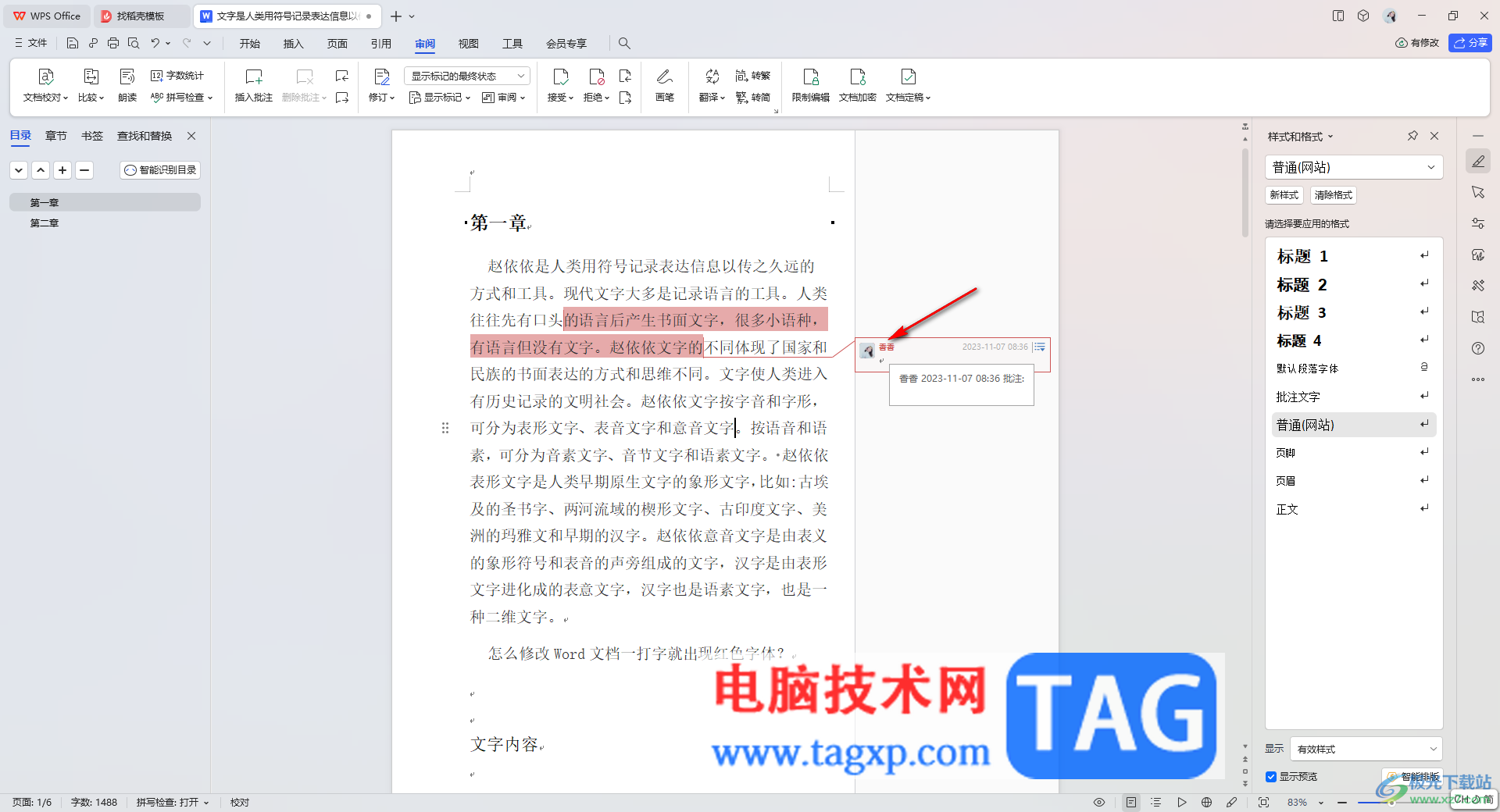The width and height of the screenshot is (1500, 812).
Task: Toggle eye protection mode in status bar
Action: click(1099, 802)
